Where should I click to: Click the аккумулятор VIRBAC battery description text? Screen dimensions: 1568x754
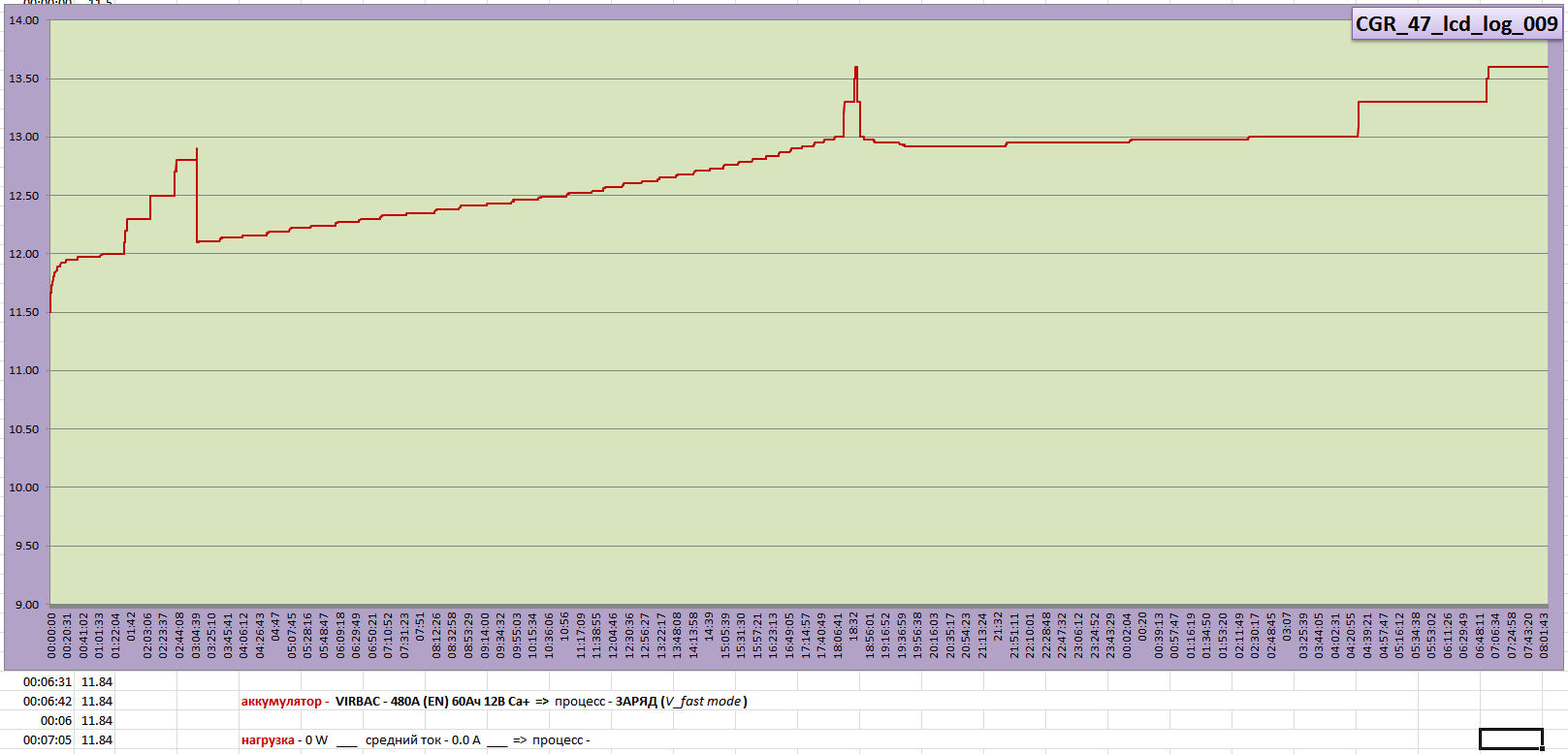(494, 702)
